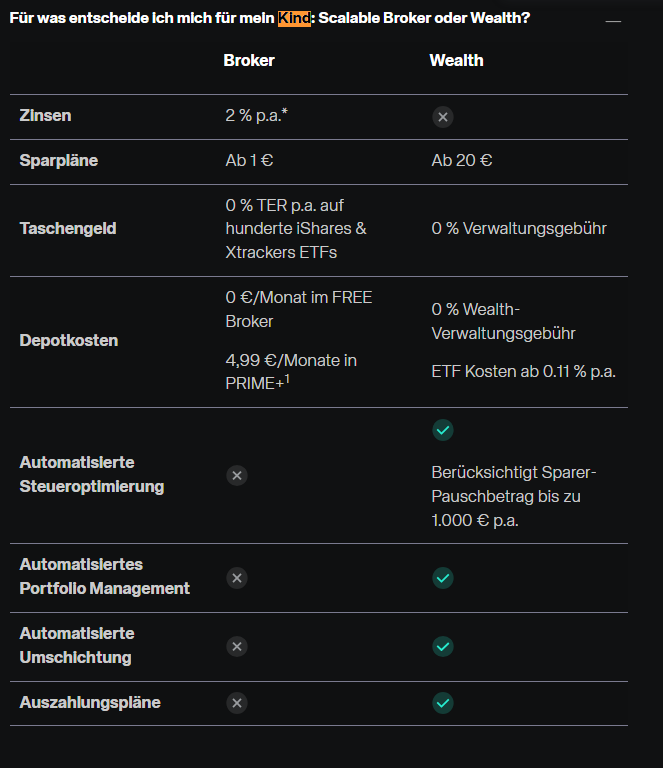Viewport: 663px width, 768px height.
Task: Click the highlighted word Kind
Action: 294,18
